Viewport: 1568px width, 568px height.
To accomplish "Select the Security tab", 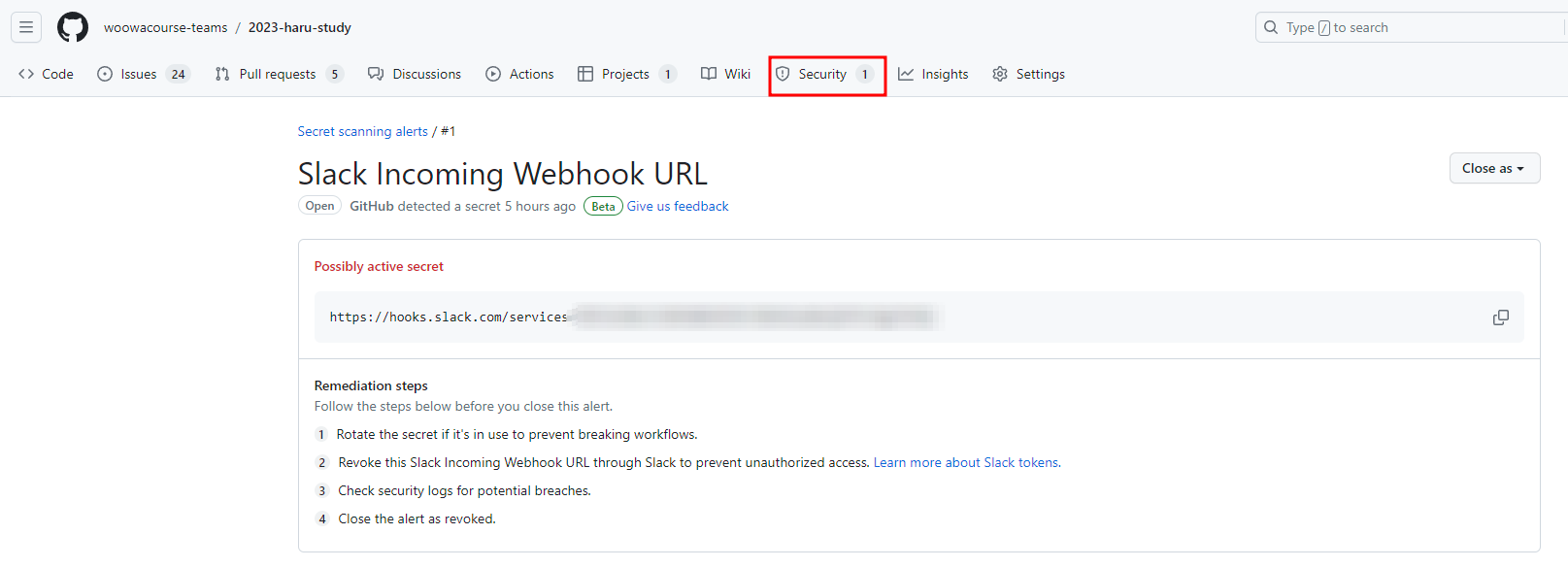I will point(827,75).
